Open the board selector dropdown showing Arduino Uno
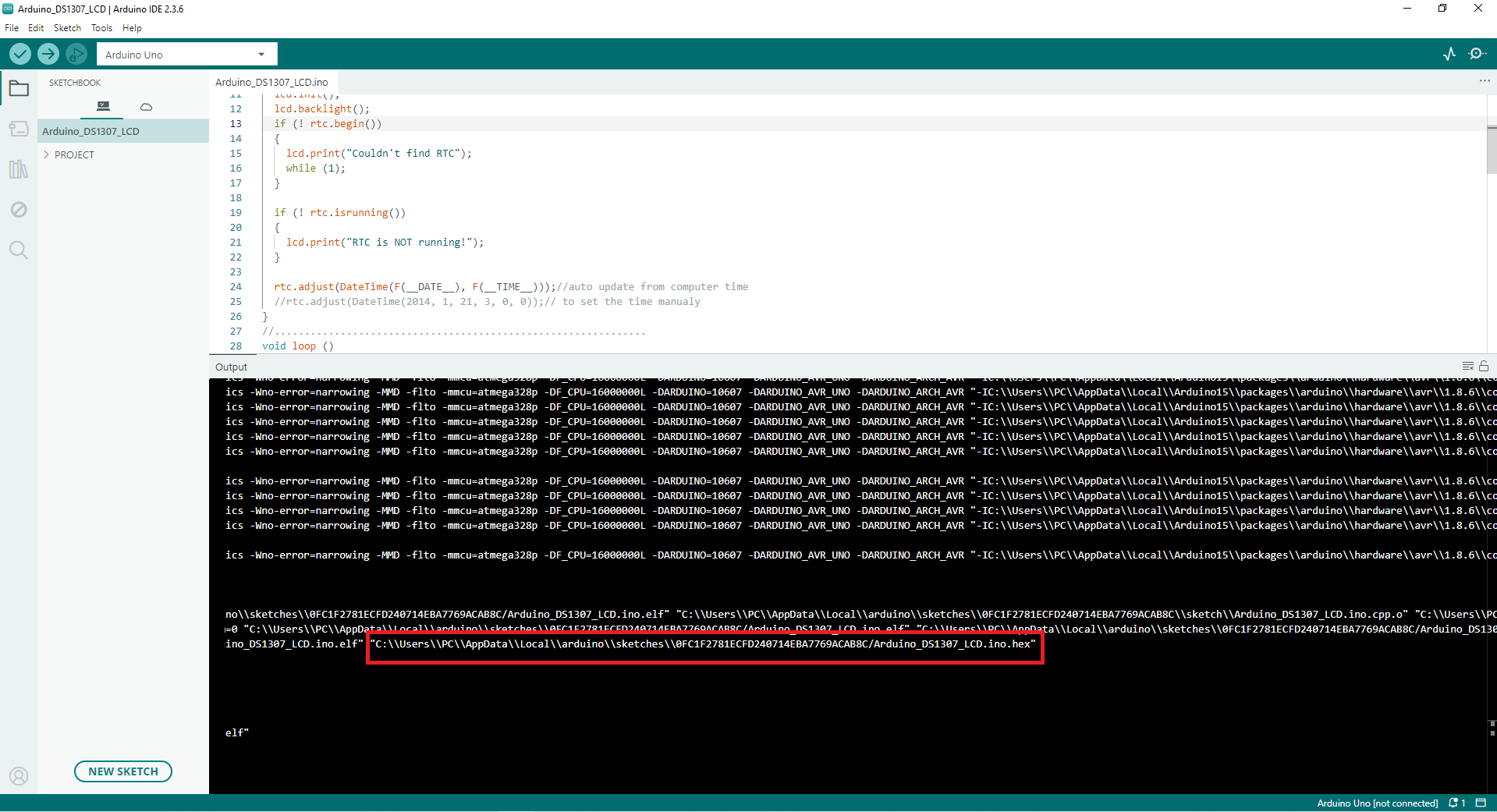The width and height of the screenshot is (1497, 812). click(186, 55)
